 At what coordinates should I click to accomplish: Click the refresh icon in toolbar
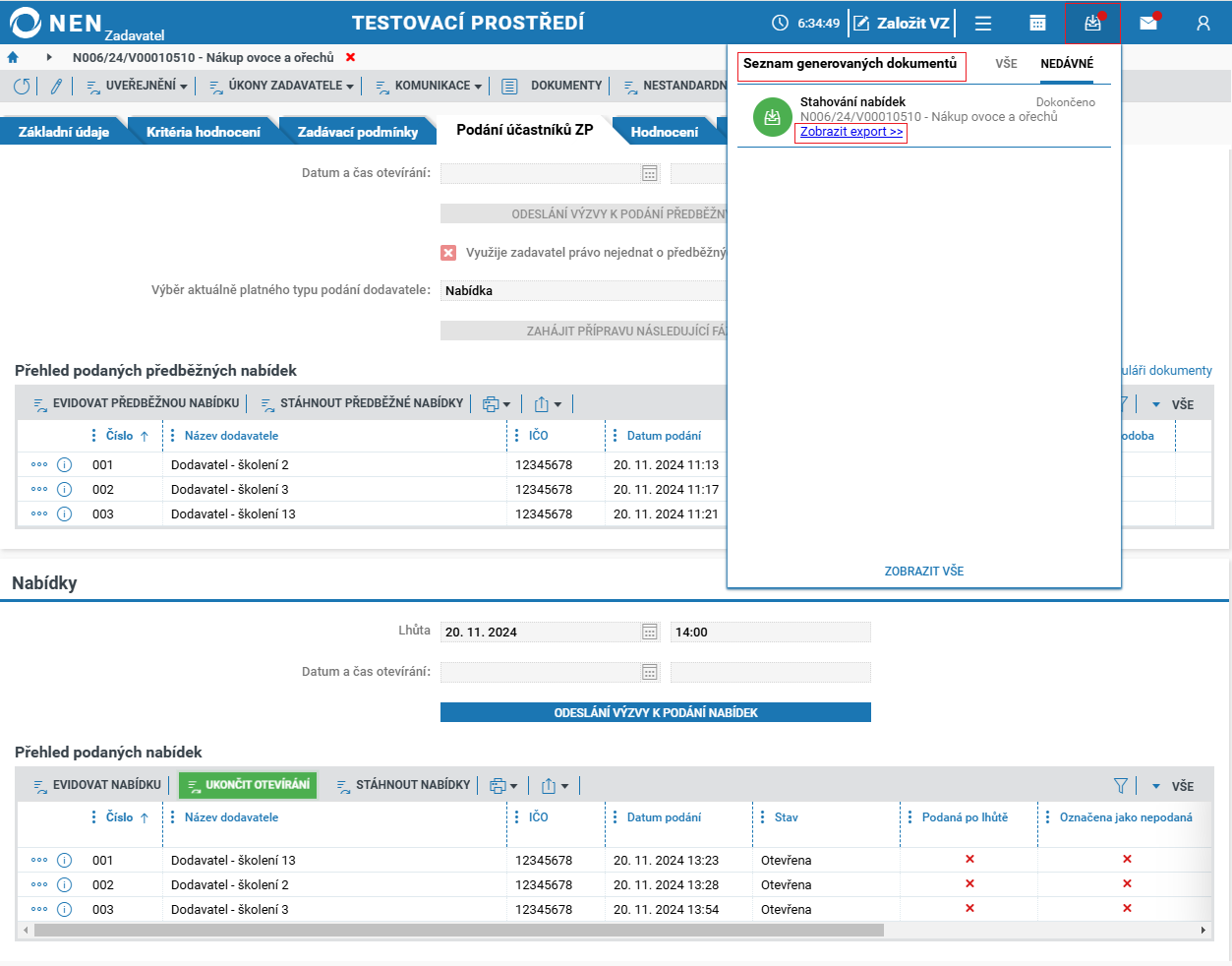pos(22,87)
